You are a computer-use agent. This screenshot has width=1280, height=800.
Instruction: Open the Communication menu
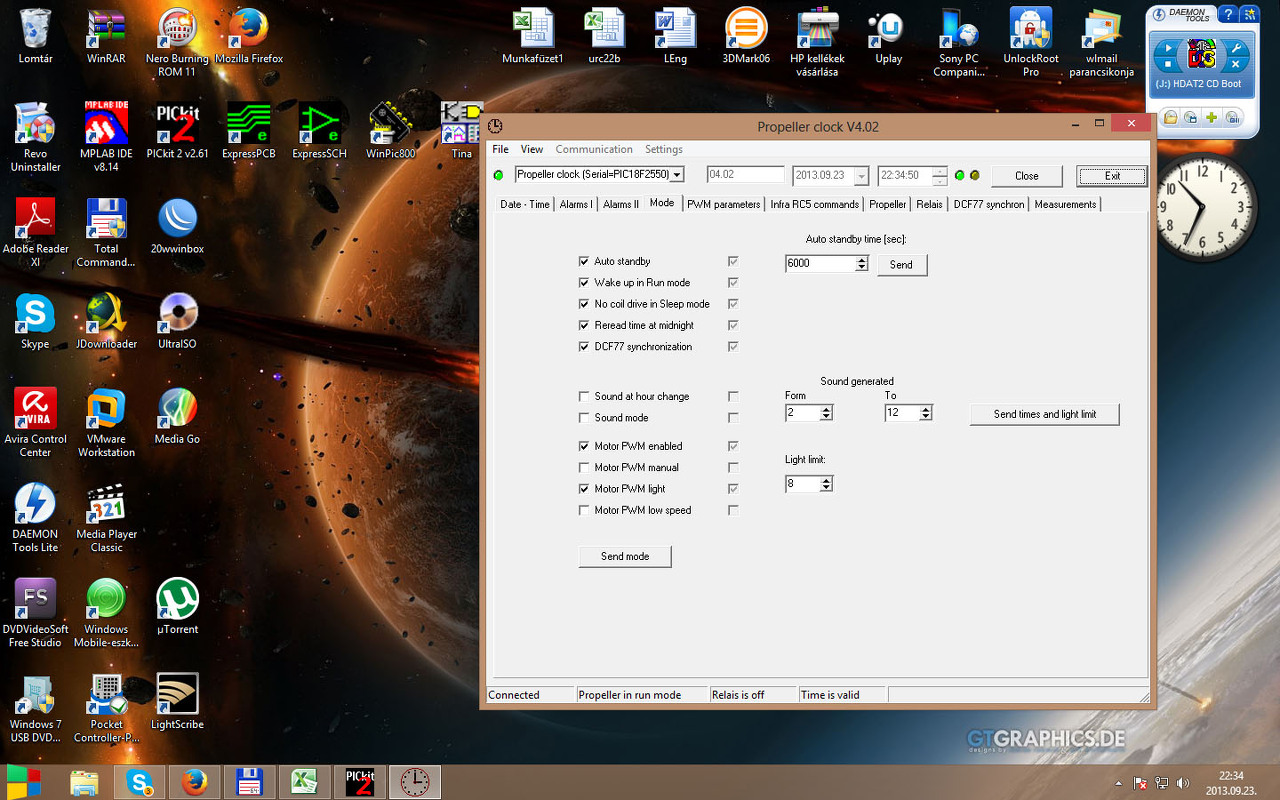point(594,149)
